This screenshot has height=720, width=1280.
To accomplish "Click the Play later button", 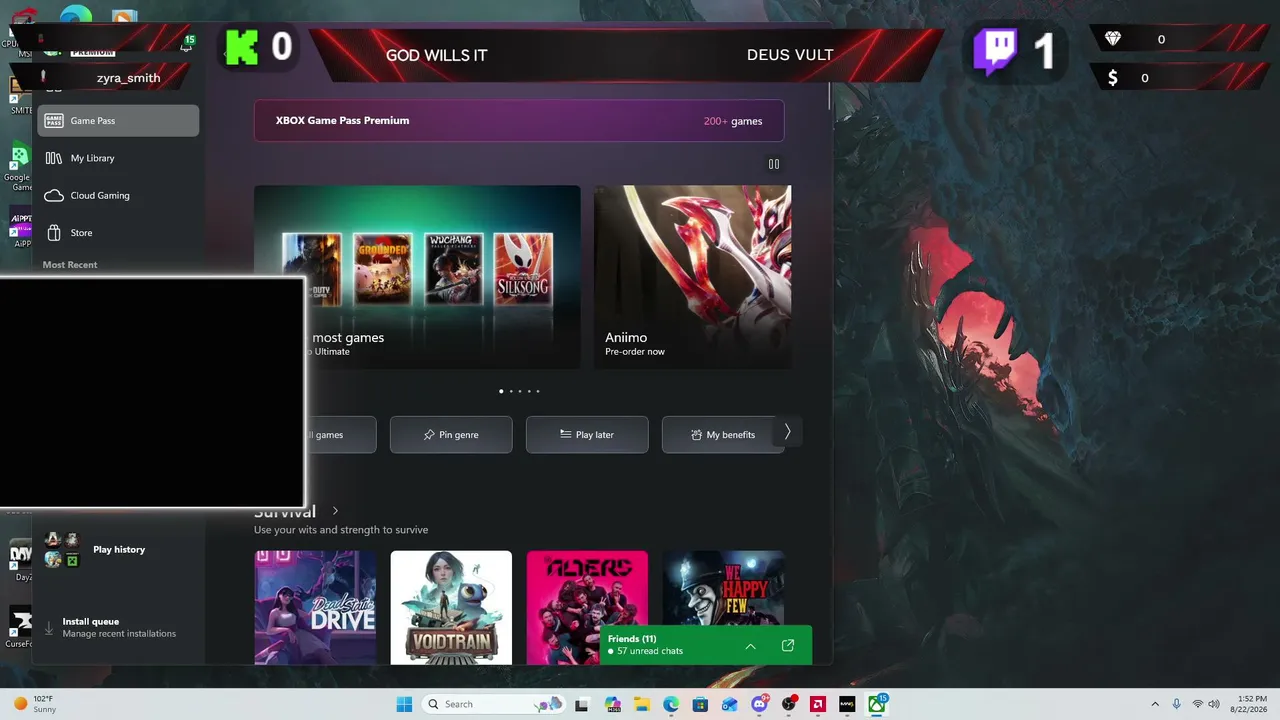I will pos(587,435).
